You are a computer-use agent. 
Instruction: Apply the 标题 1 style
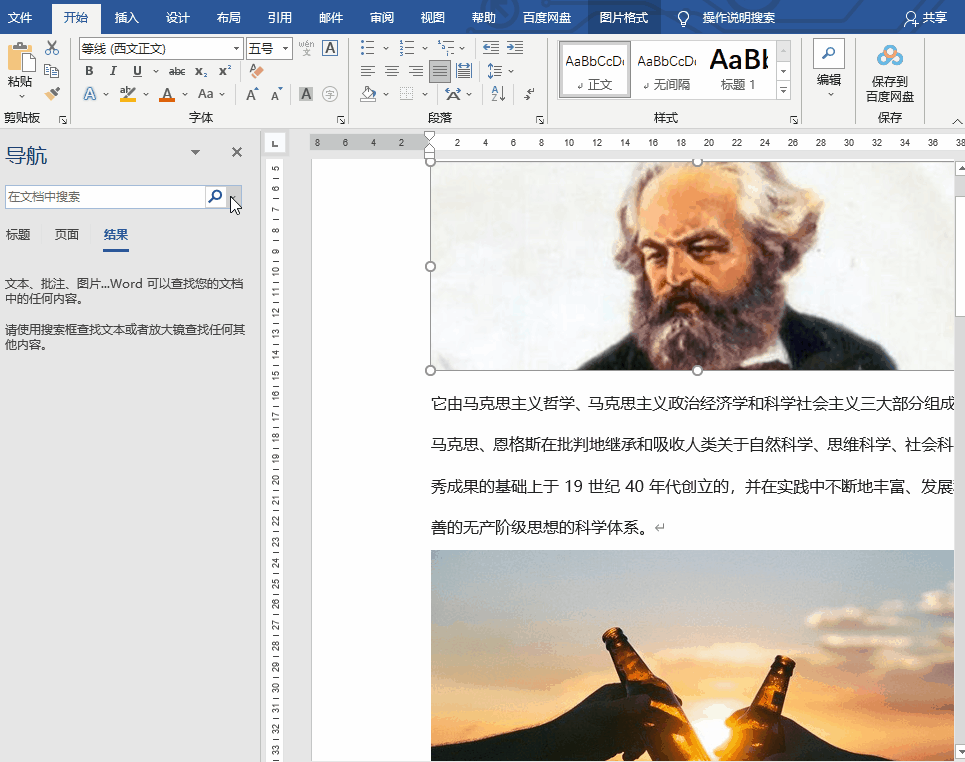[738, 70]
